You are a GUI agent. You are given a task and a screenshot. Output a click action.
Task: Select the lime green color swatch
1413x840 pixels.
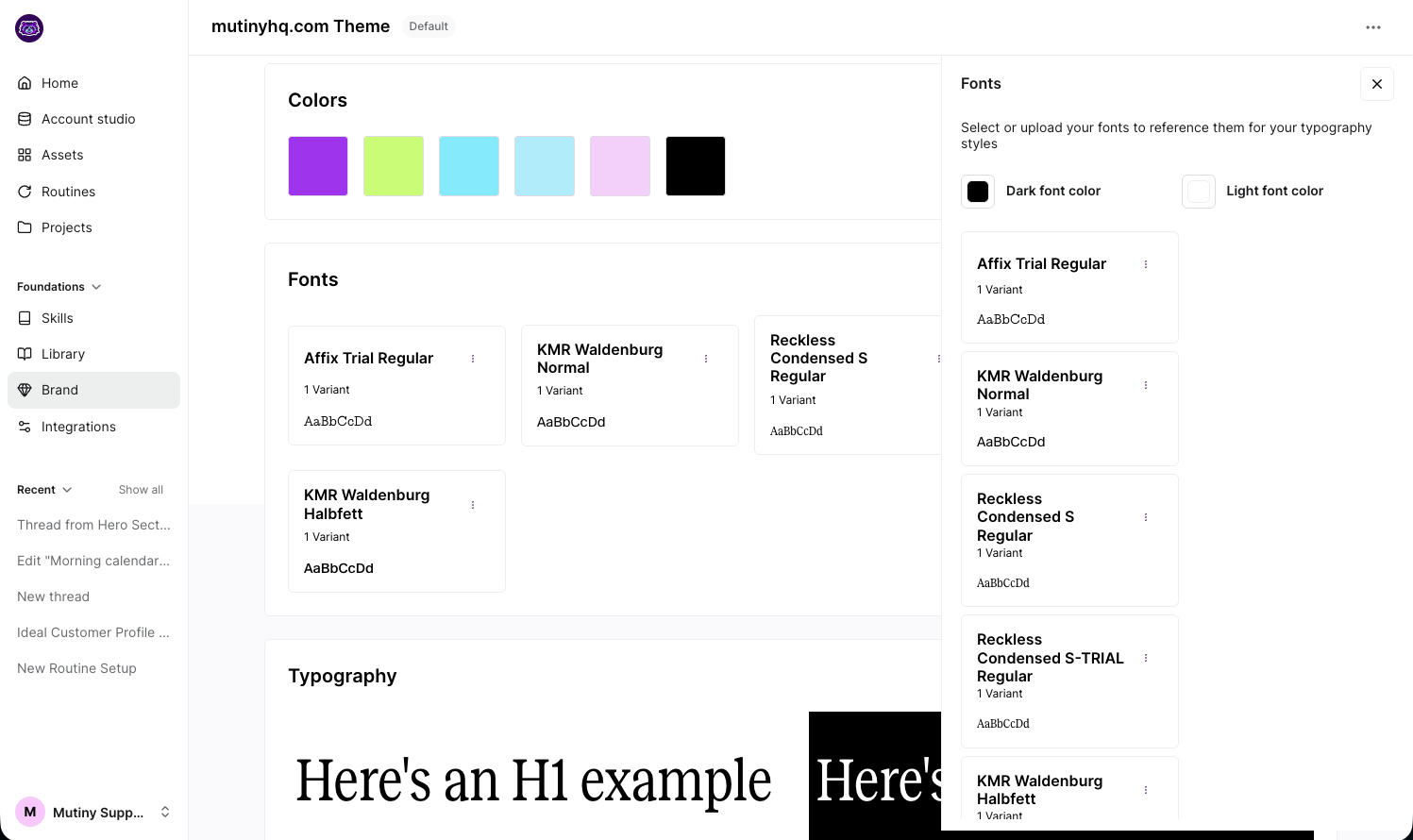pos(394,166)
